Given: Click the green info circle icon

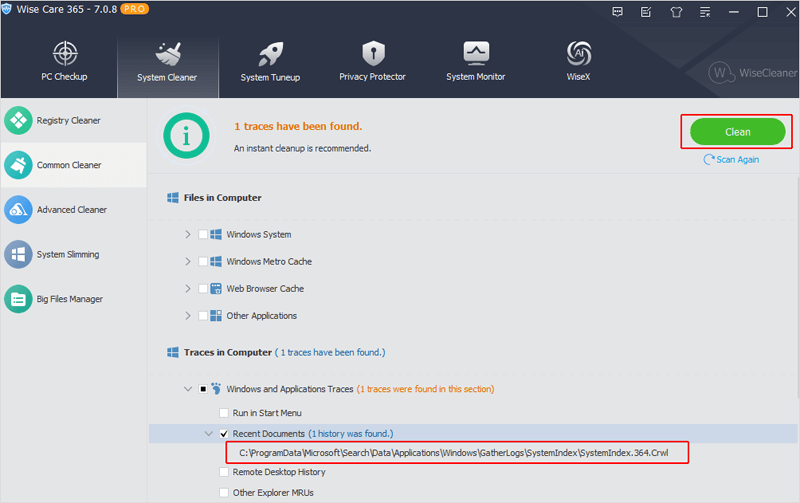Looking at the screenshot, I should tap(186, 136).
